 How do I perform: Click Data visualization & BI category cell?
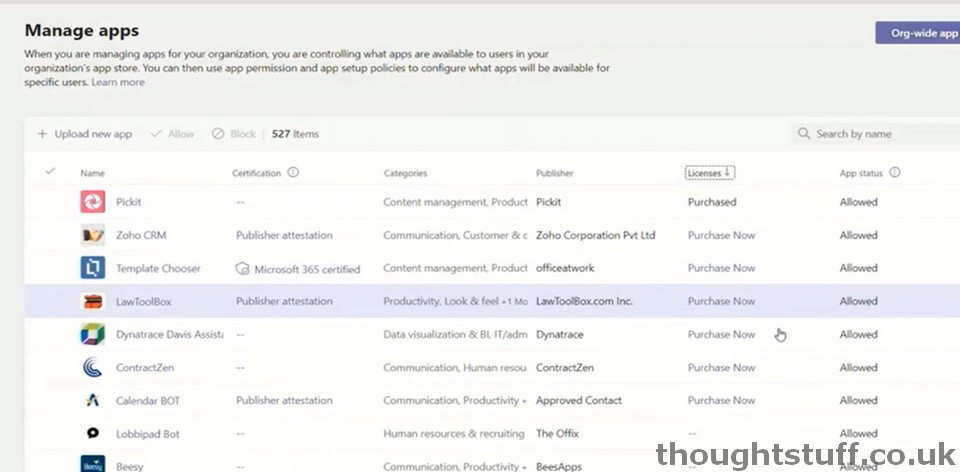click(x=455, y=334)
